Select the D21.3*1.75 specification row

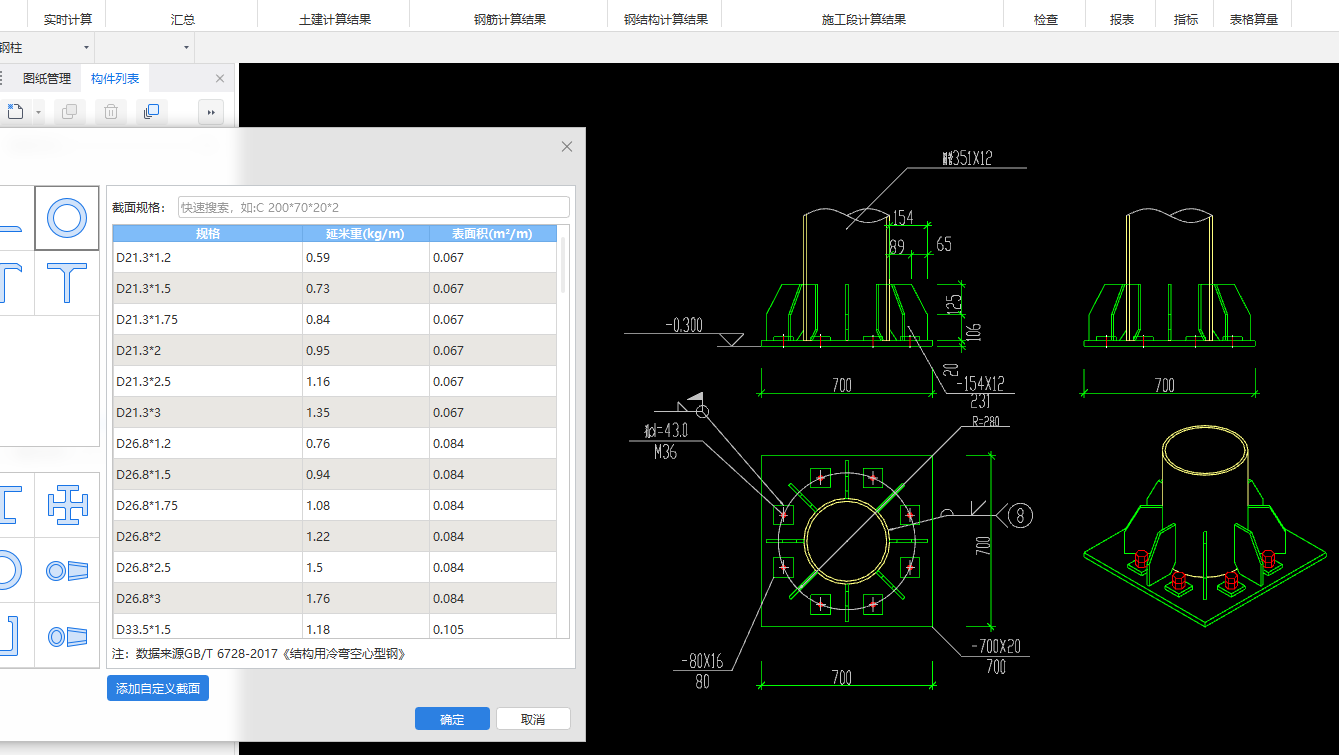coord(335,319)
